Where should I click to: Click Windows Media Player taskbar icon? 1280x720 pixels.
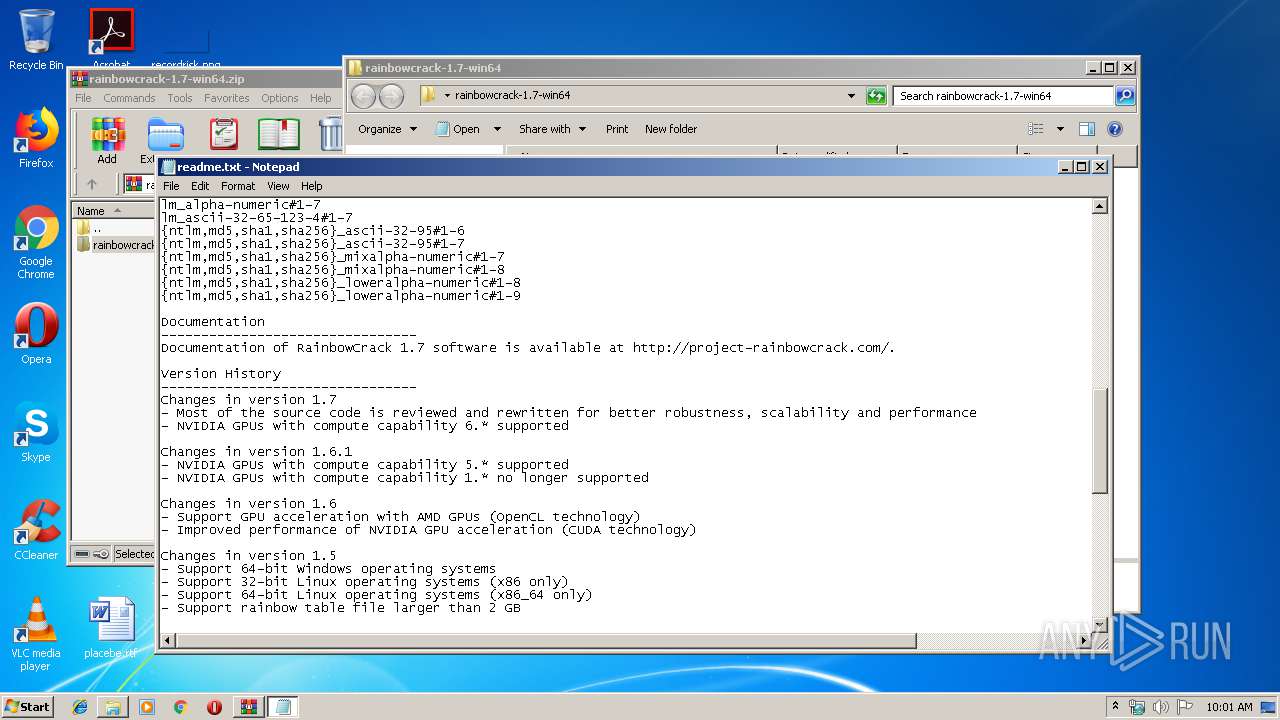(x=147, y=707)
